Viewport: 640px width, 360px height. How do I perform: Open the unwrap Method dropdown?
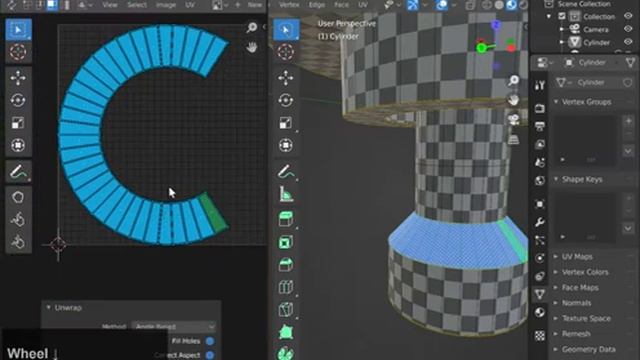(175, 327)
